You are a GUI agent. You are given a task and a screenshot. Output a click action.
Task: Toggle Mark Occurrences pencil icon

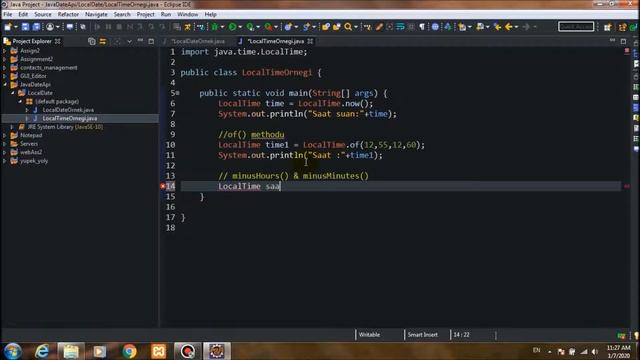tap(379, 27)
